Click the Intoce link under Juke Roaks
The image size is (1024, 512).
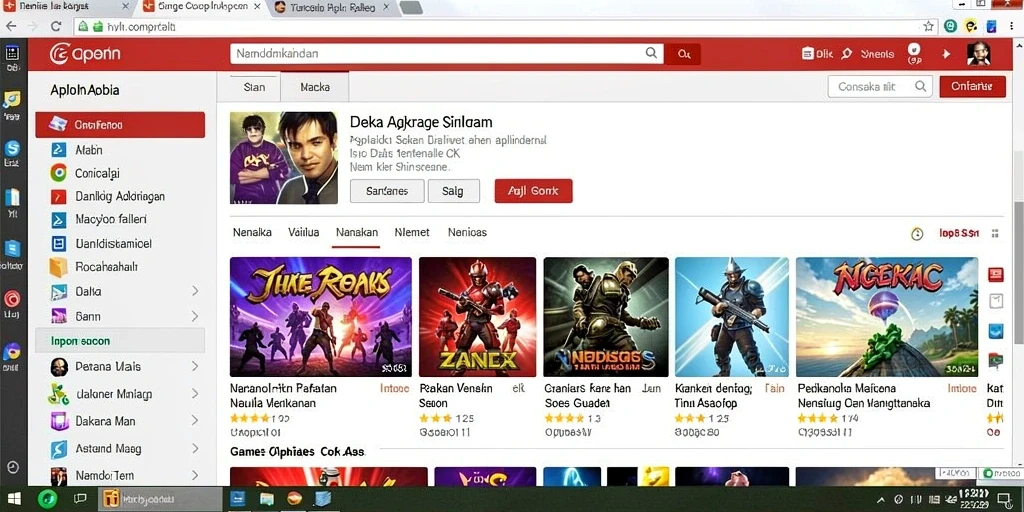point(394,389)
